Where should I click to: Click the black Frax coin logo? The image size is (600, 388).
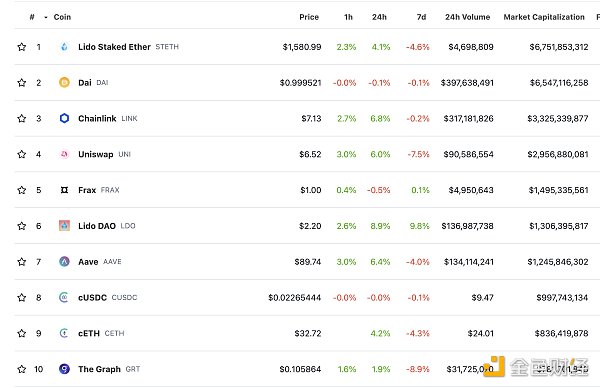64,190
